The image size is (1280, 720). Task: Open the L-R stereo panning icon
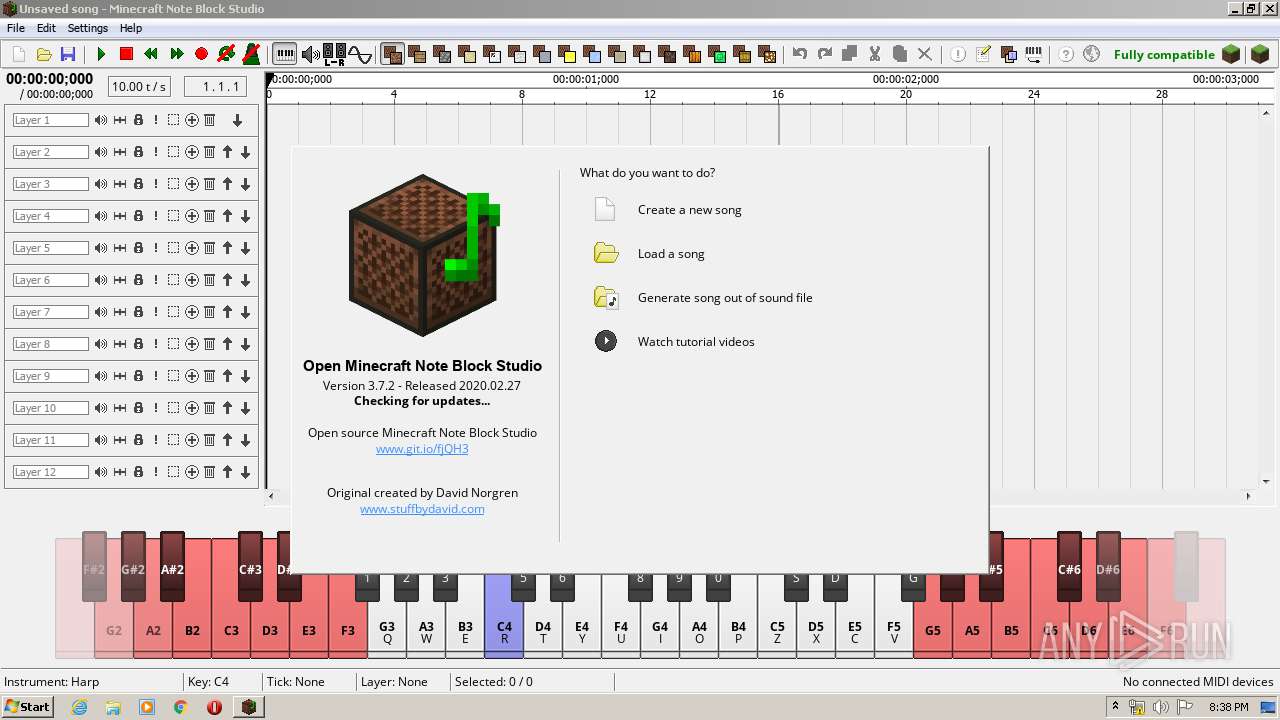334,54
